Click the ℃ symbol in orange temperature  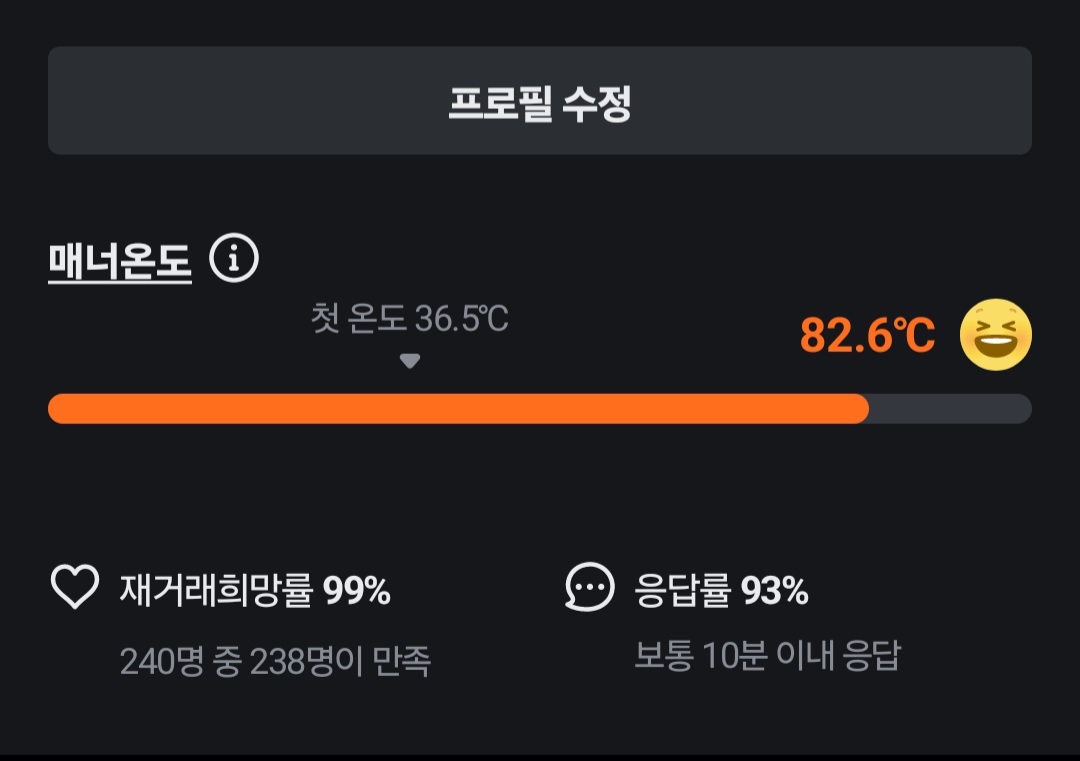pos(916,336)
